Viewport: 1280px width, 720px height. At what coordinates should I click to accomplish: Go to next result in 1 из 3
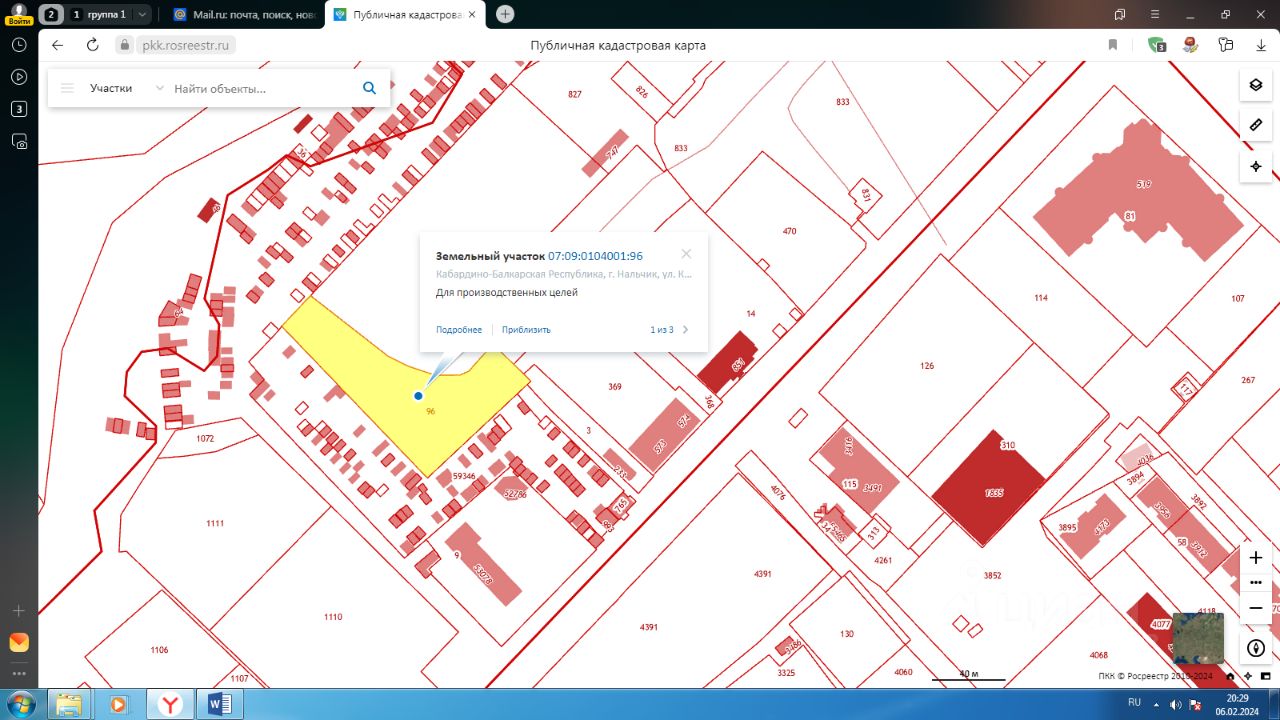tap(686, 330)
